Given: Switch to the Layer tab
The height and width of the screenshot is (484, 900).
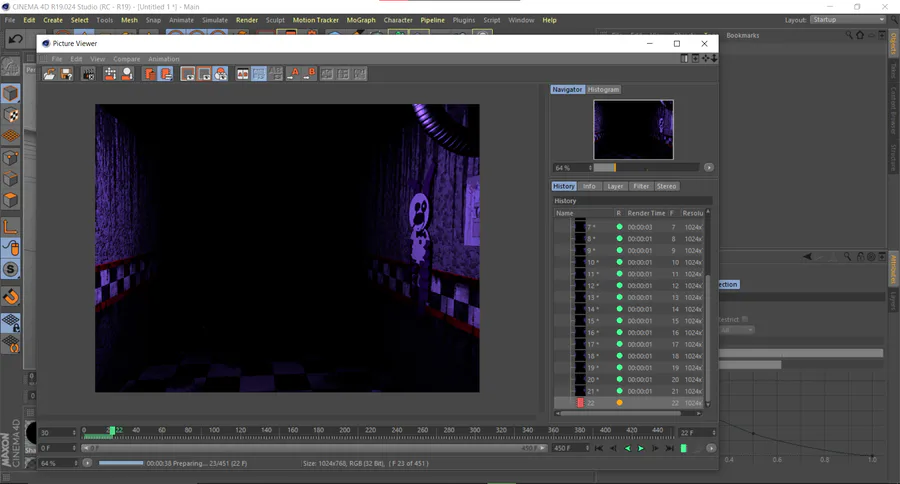Looking at the screenshot, I should click(x=615, y=186).
